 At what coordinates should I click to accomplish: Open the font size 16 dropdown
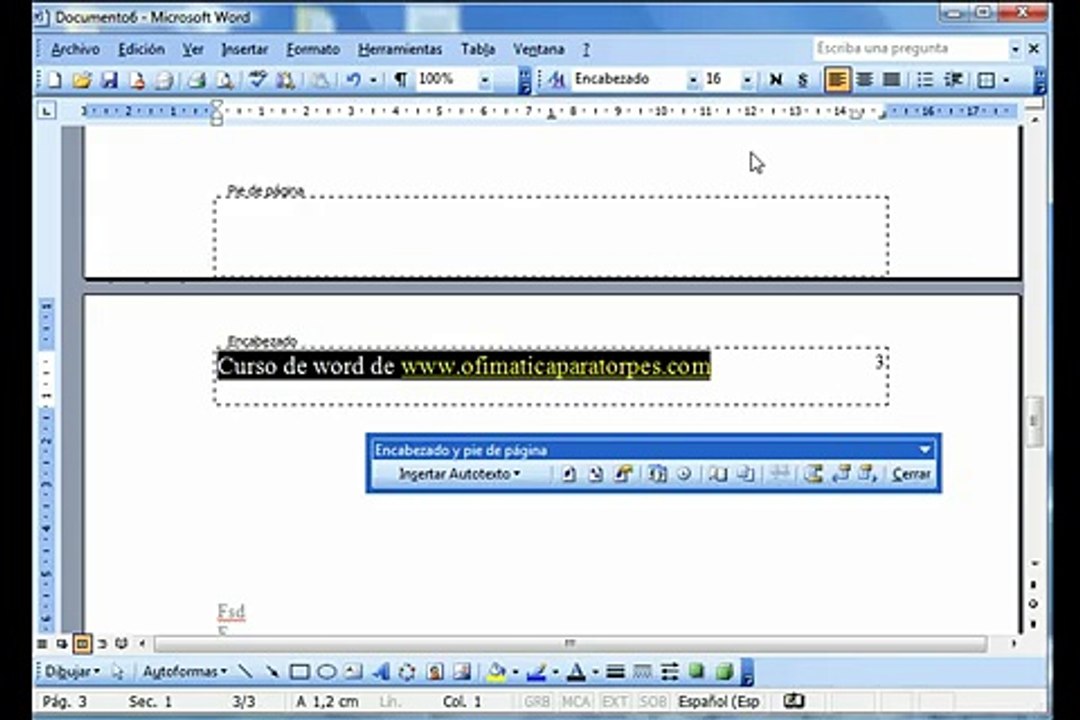pos(747,80)
